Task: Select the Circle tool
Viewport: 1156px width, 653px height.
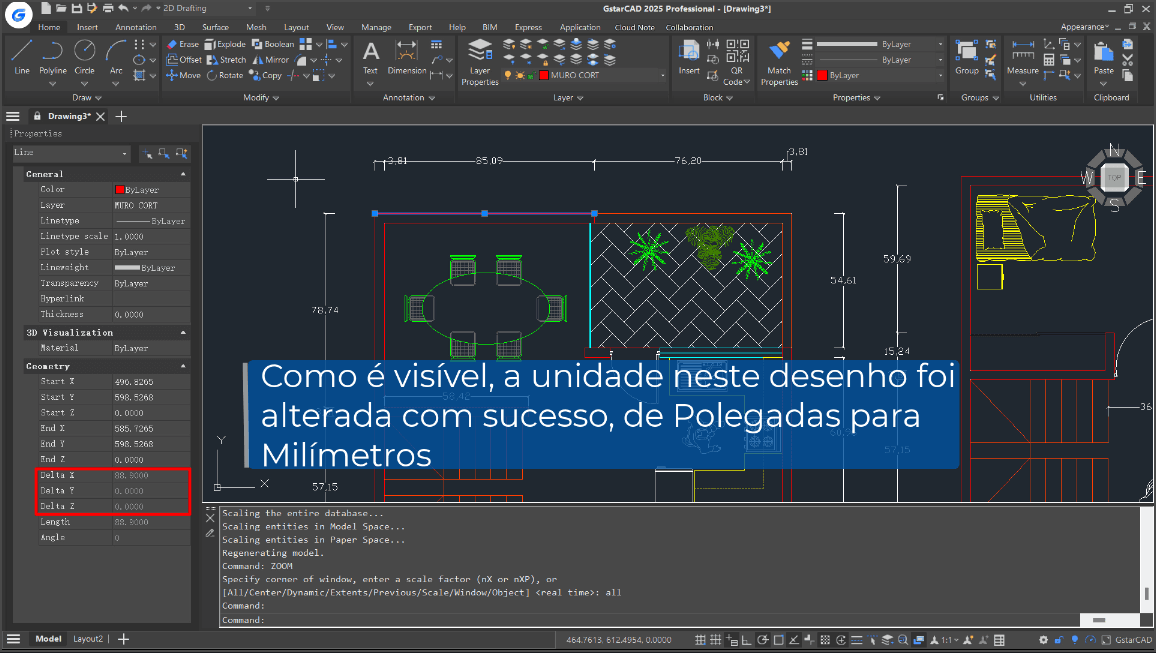Action: pos(84,57)
